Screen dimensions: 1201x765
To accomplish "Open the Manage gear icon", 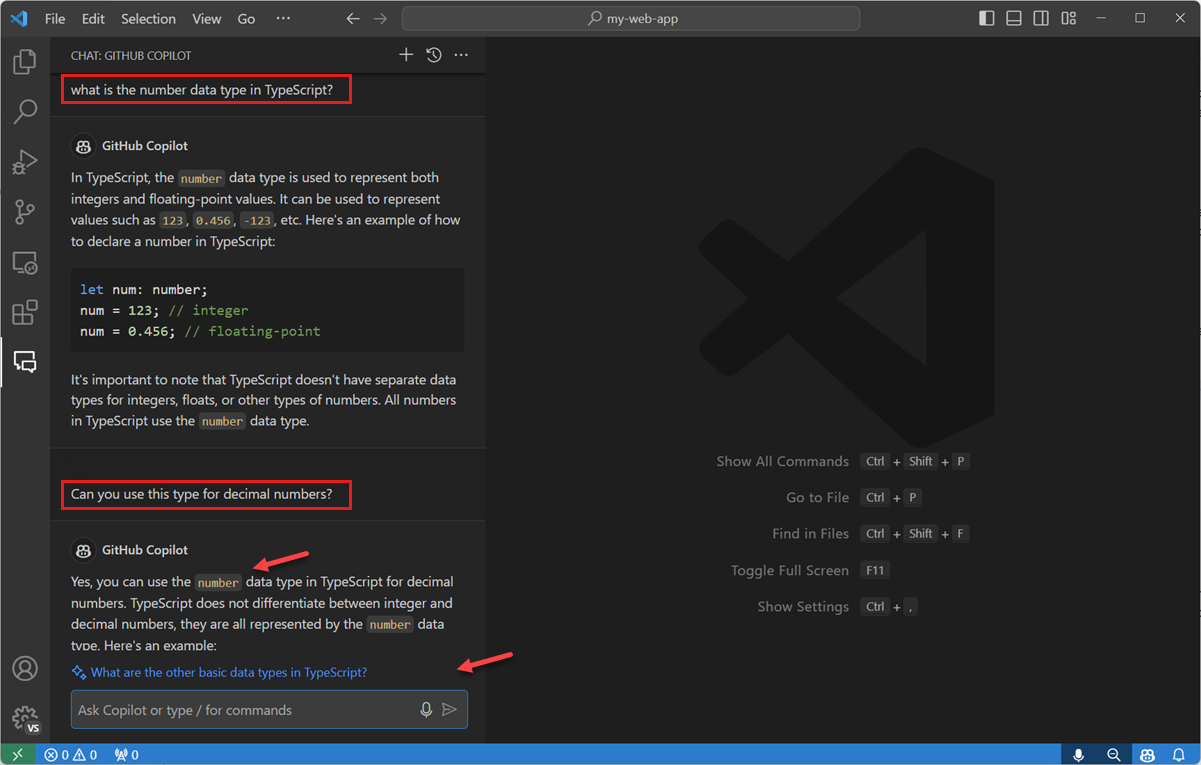I will click(x=25, y=718).
